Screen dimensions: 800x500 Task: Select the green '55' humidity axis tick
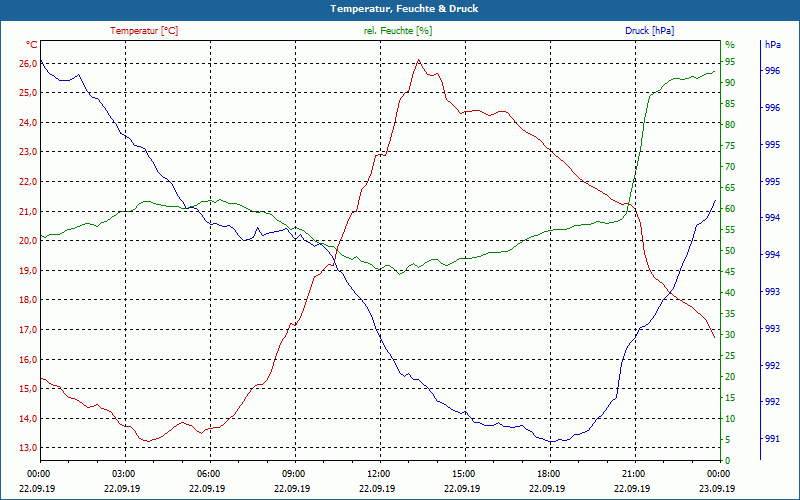click(730, 230)
